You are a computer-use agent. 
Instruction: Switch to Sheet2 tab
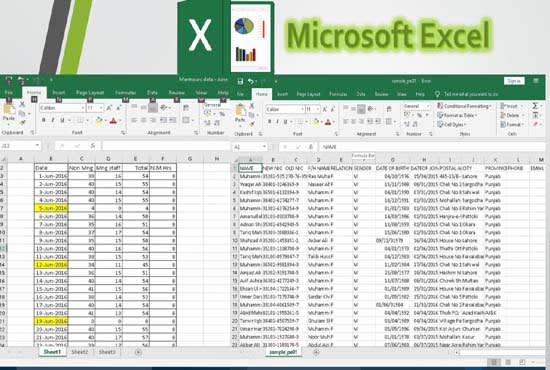tap(80, 352)
